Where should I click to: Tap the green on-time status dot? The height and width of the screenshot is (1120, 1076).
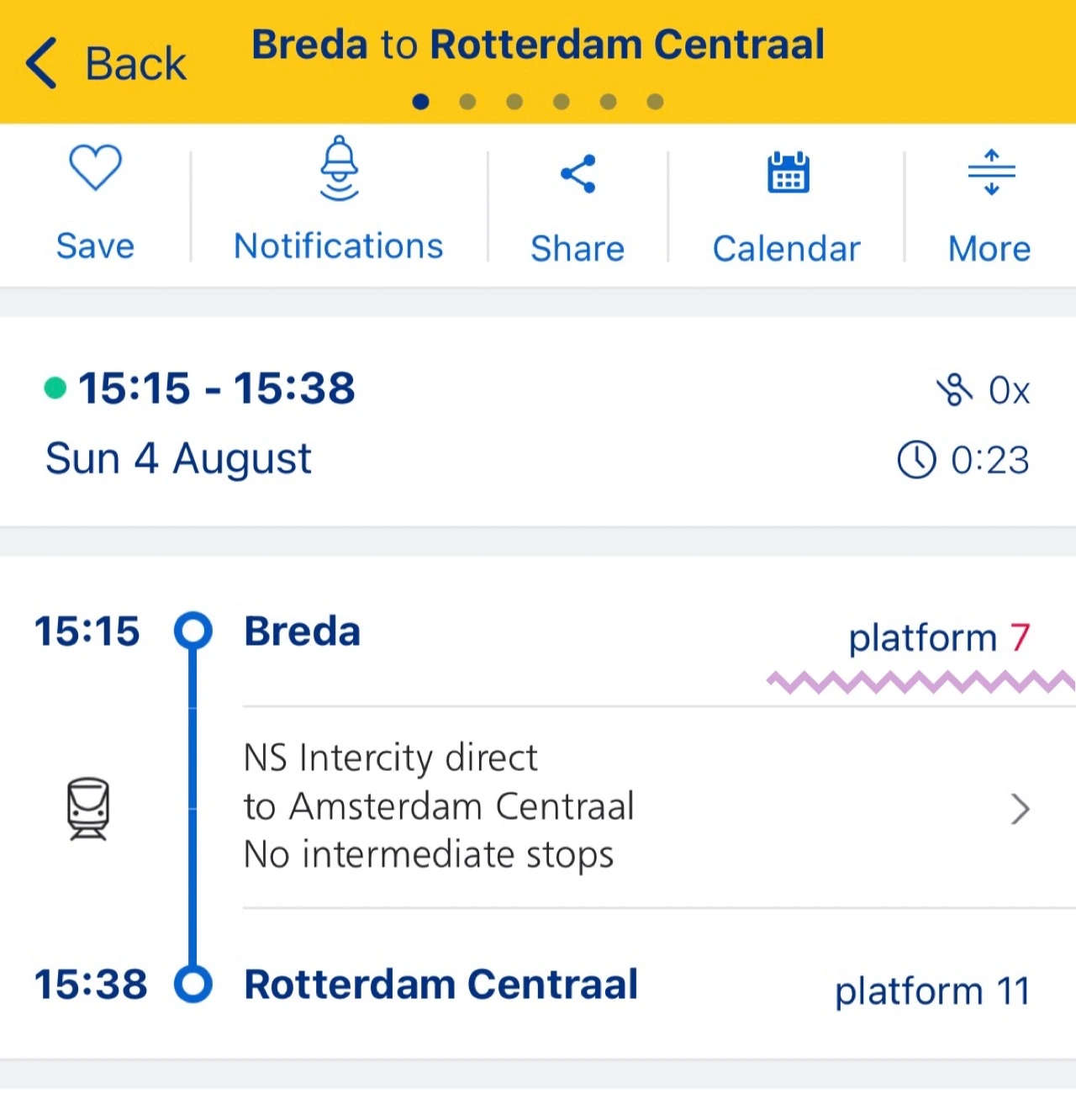tap(55, 388)
